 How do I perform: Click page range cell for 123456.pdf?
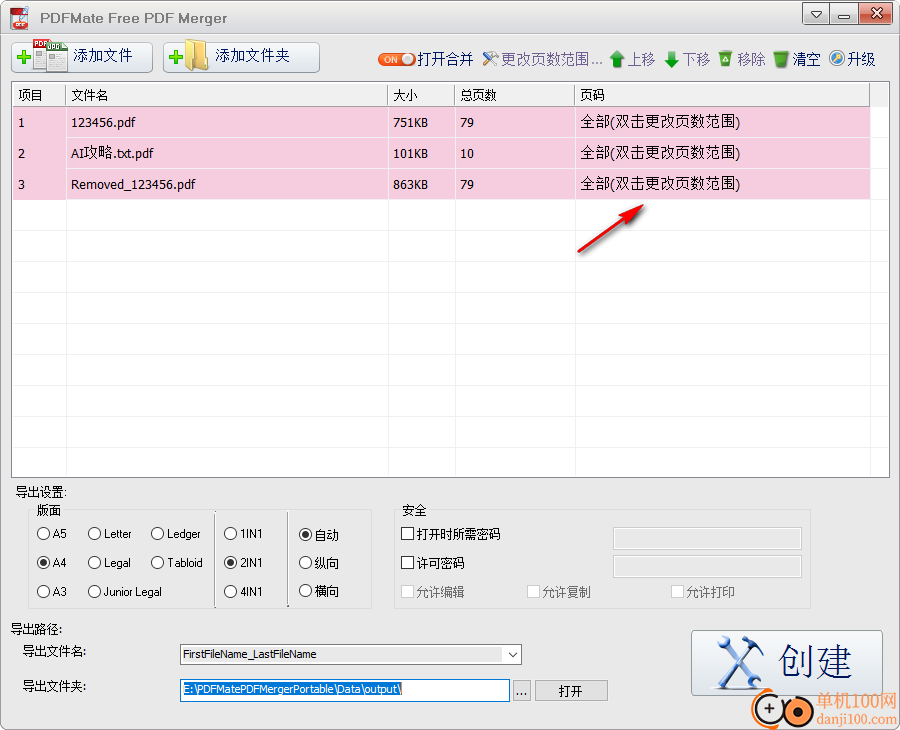(x=723, y=122)
